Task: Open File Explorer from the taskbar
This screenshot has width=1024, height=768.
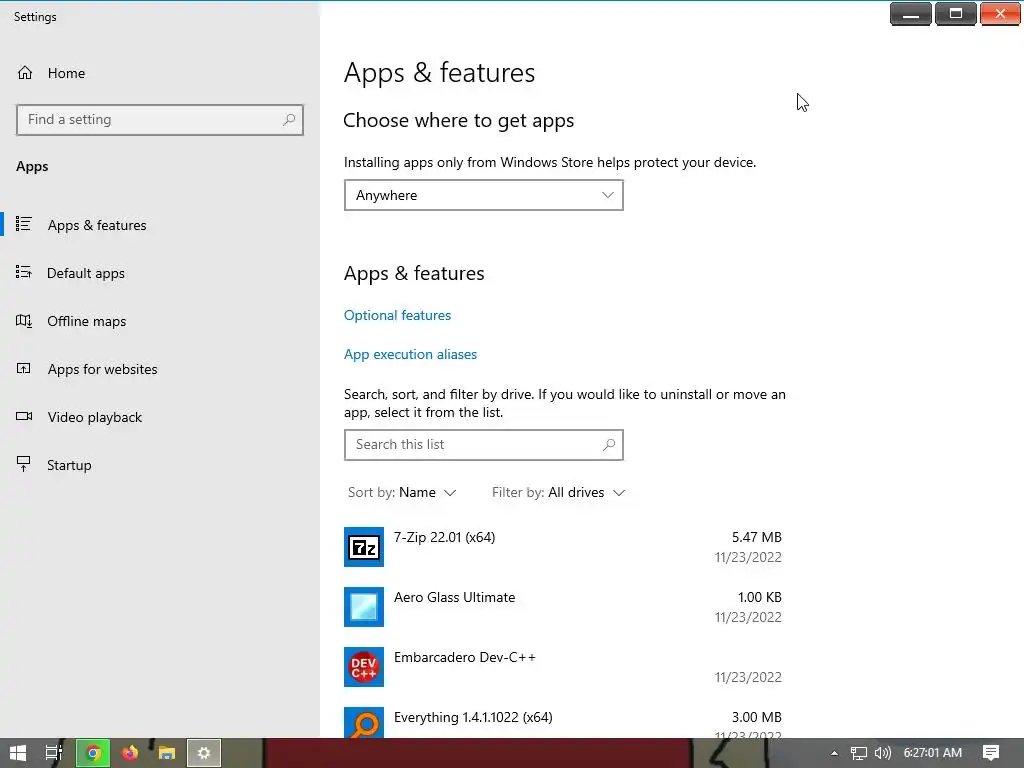Action: (x=167, y=753)
